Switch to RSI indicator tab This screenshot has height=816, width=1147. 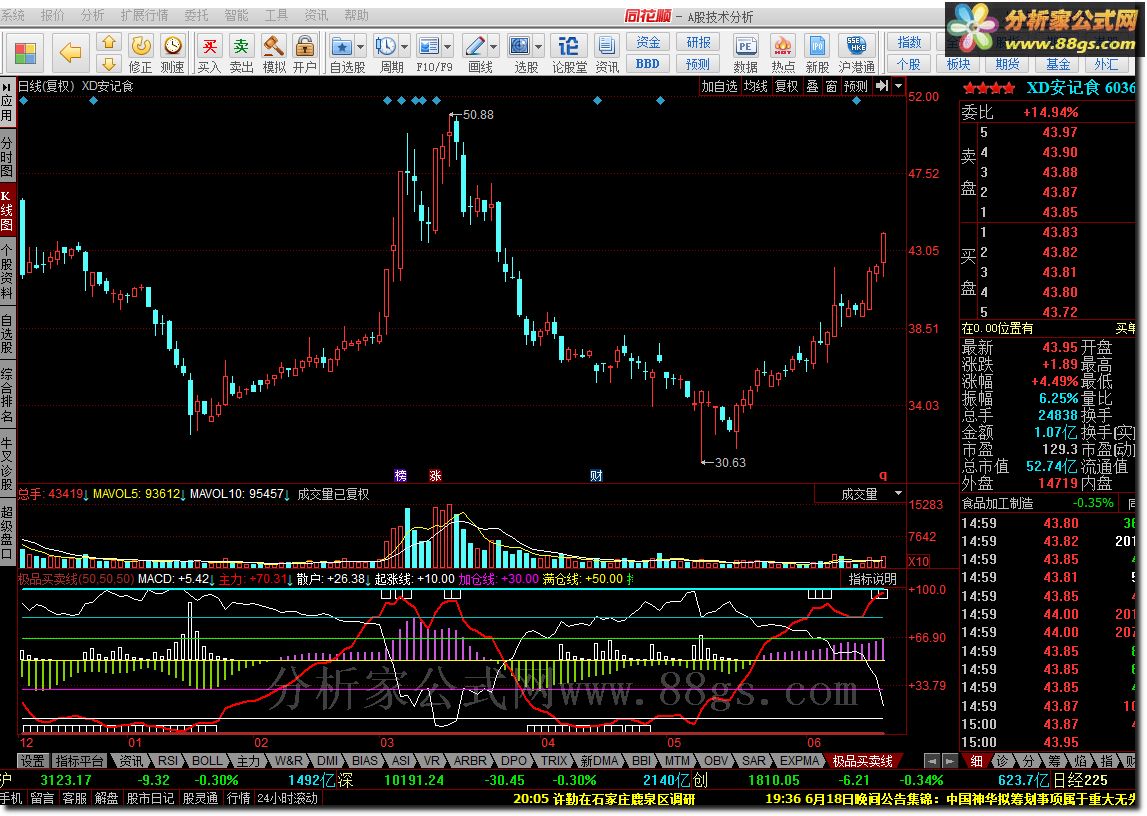(168, 760)
